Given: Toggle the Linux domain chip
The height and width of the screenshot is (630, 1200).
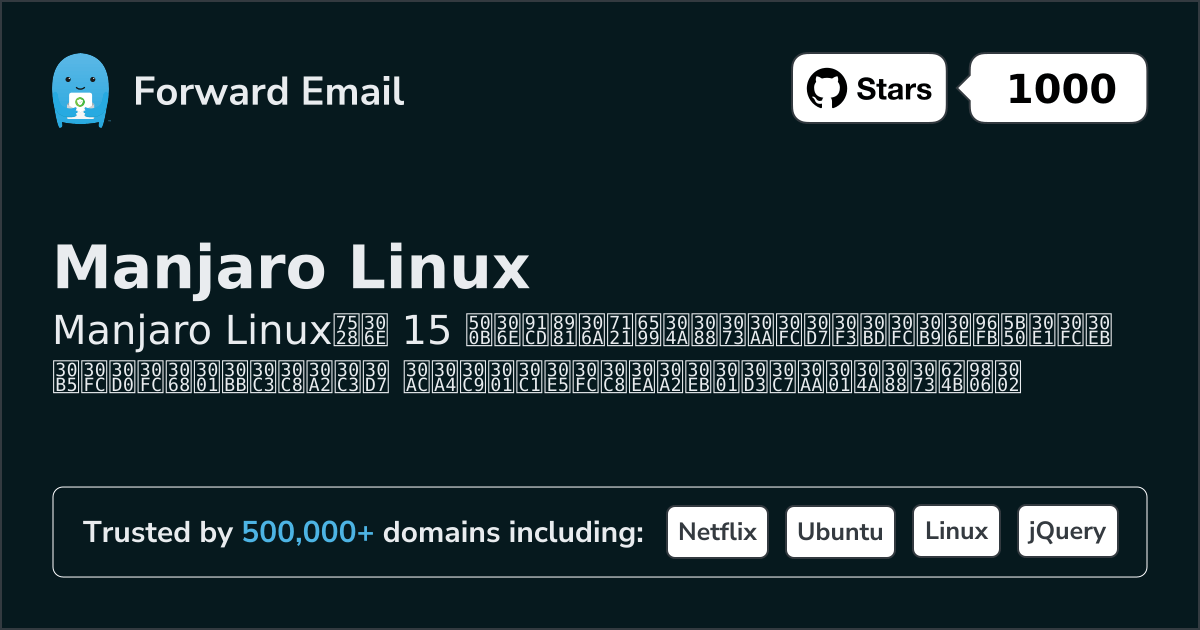Looking at the screenshot, I should 956,531.
